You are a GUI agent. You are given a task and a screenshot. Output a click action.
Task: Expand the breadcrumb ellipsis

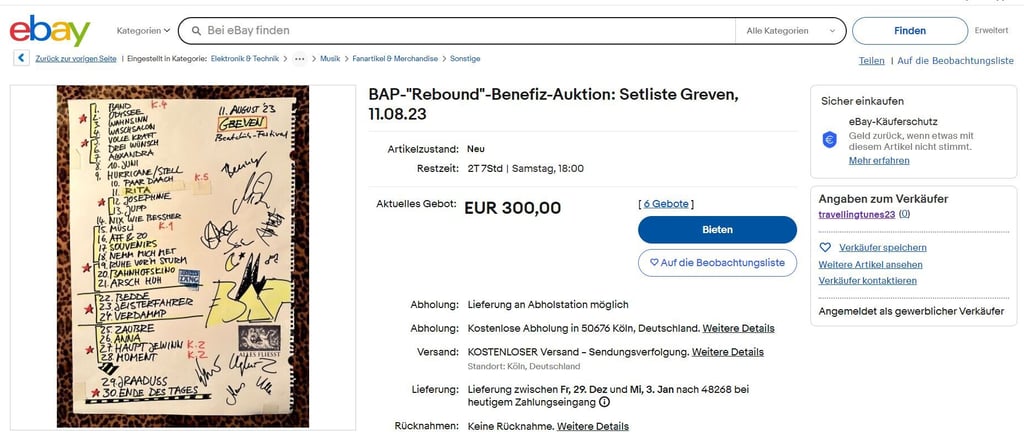coord(299,59)
